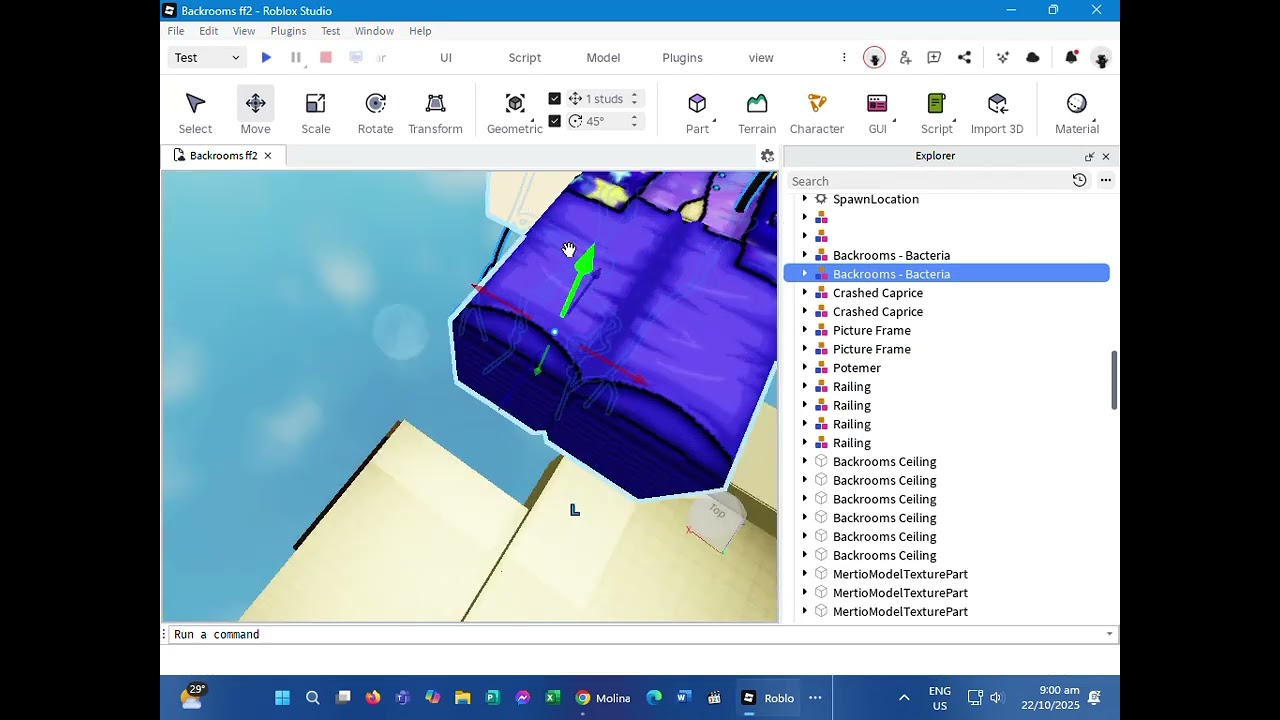Click the Explorer filter history icon
1280x720 pixels.
1079,180
